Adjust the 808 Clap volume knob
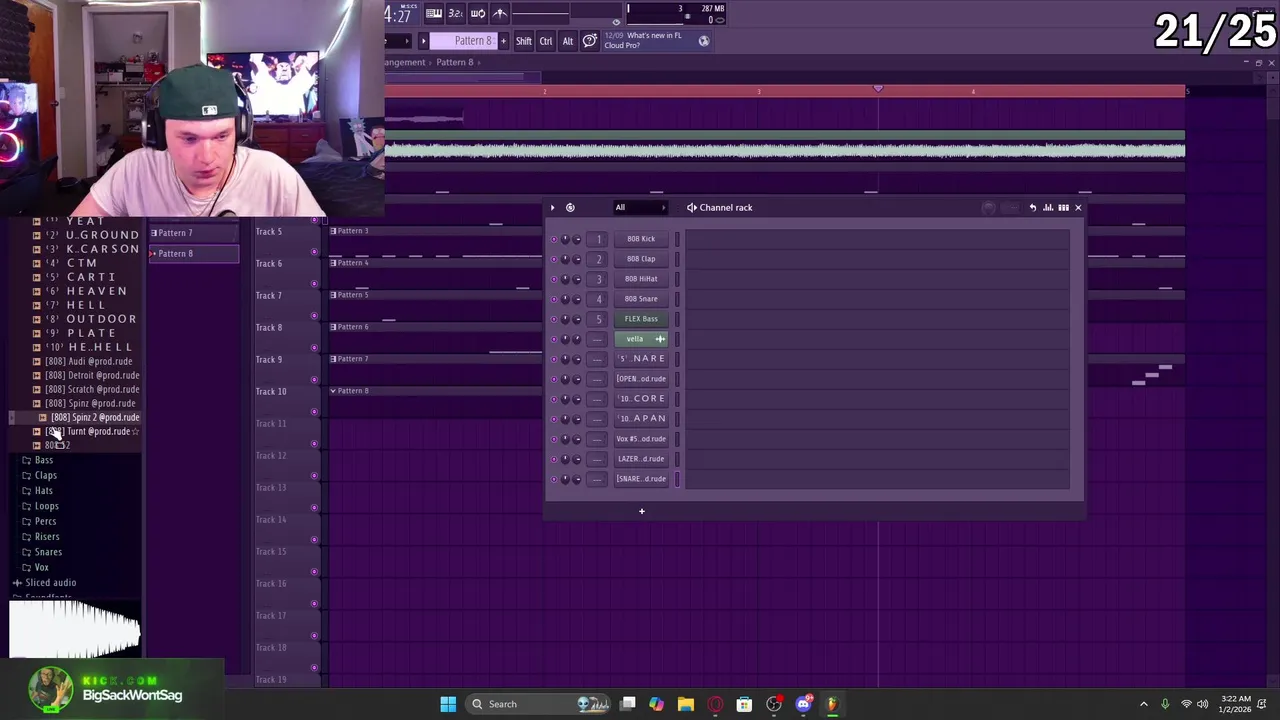The width and height of the screenshot is (1280, 720). pos(577,259)
